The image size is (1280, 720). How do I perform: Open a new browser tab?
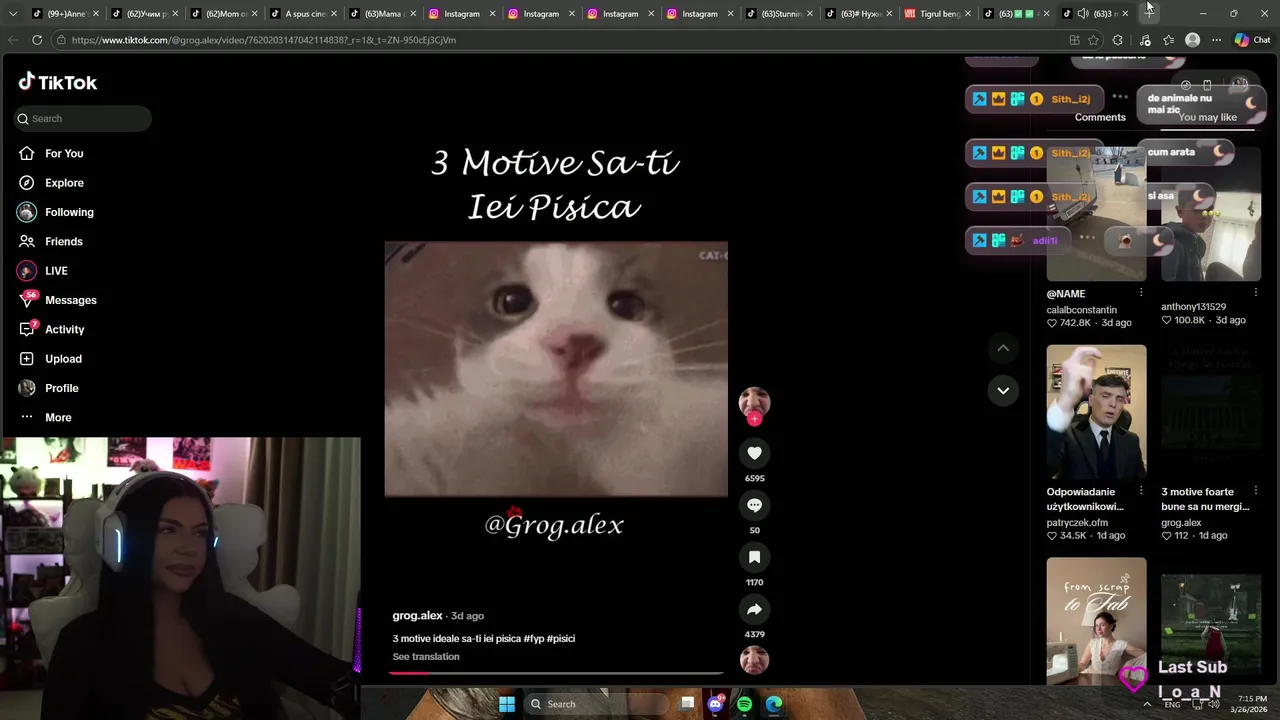coord(1149,13)
